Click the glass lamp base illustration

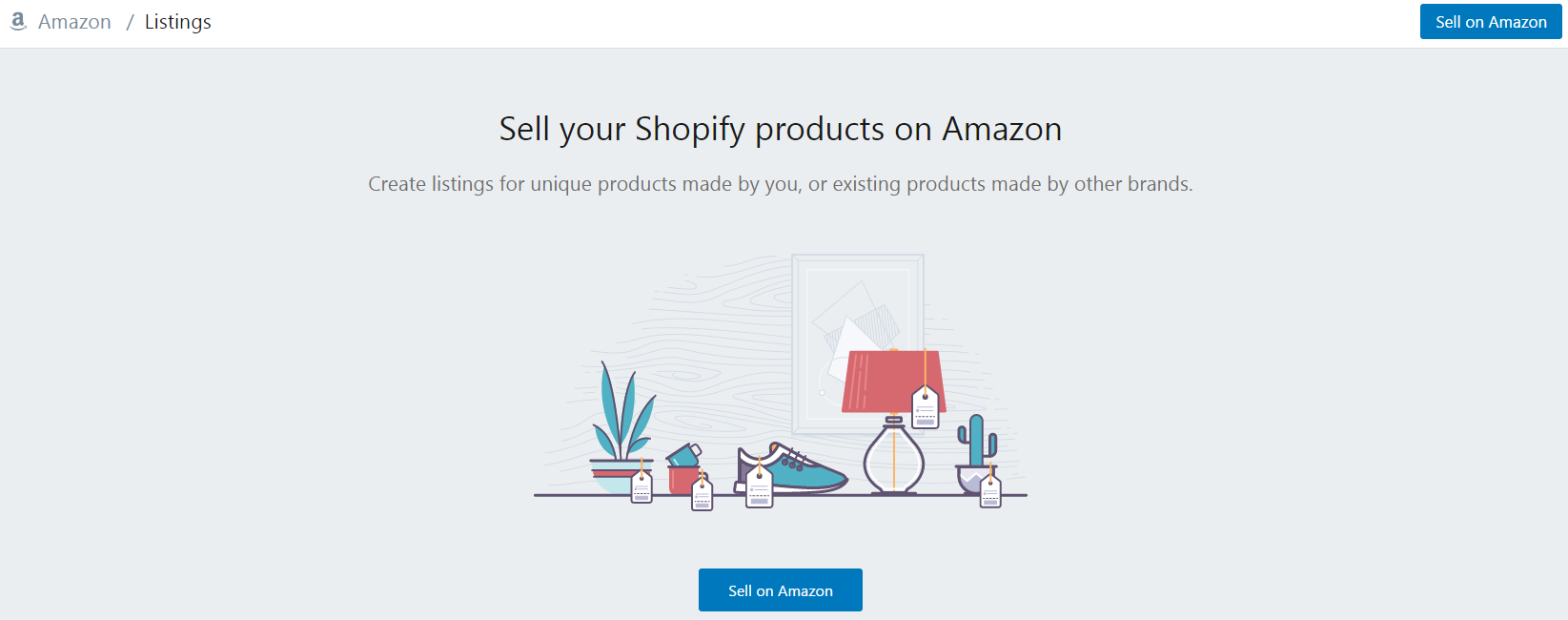[893, 456]
